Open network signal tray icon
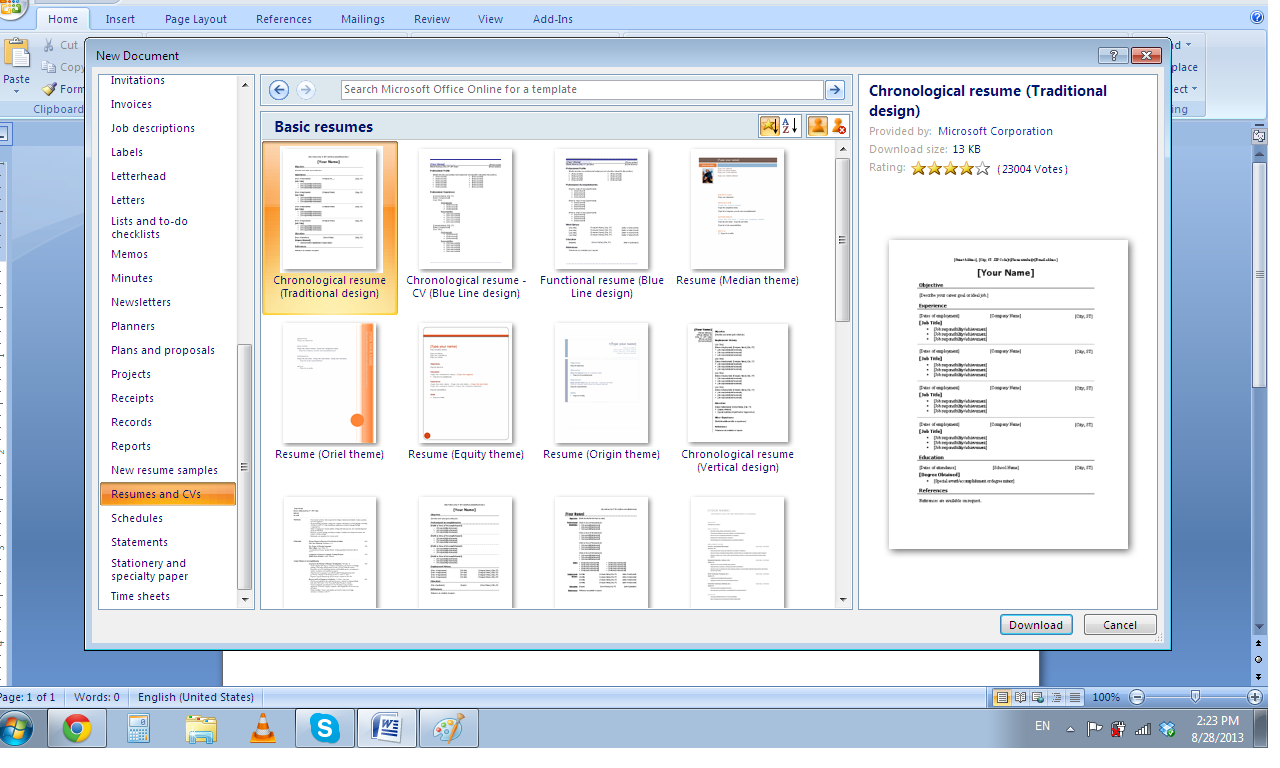This screenshot has width=1280, height=768. click(1143, 728)
